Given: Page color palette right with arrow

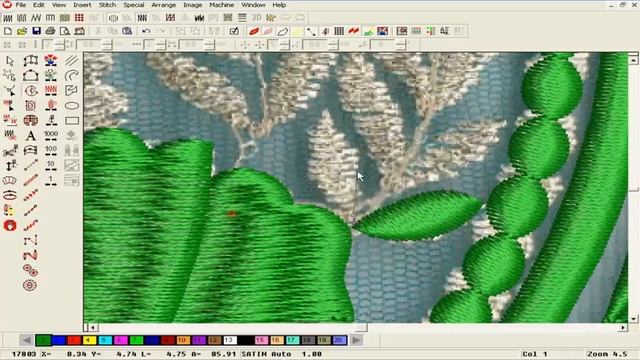Looking at the screenshot, I should [356, 340].
